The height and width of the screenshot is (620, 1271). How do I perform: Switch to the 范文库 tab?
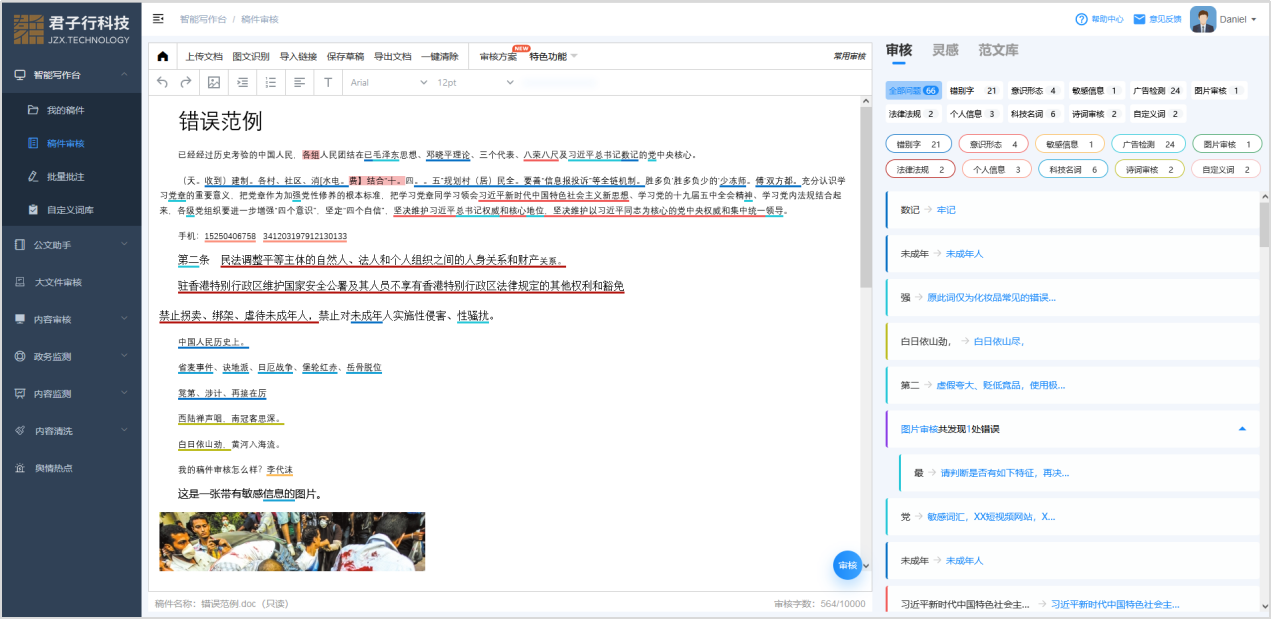click(998, 50)
